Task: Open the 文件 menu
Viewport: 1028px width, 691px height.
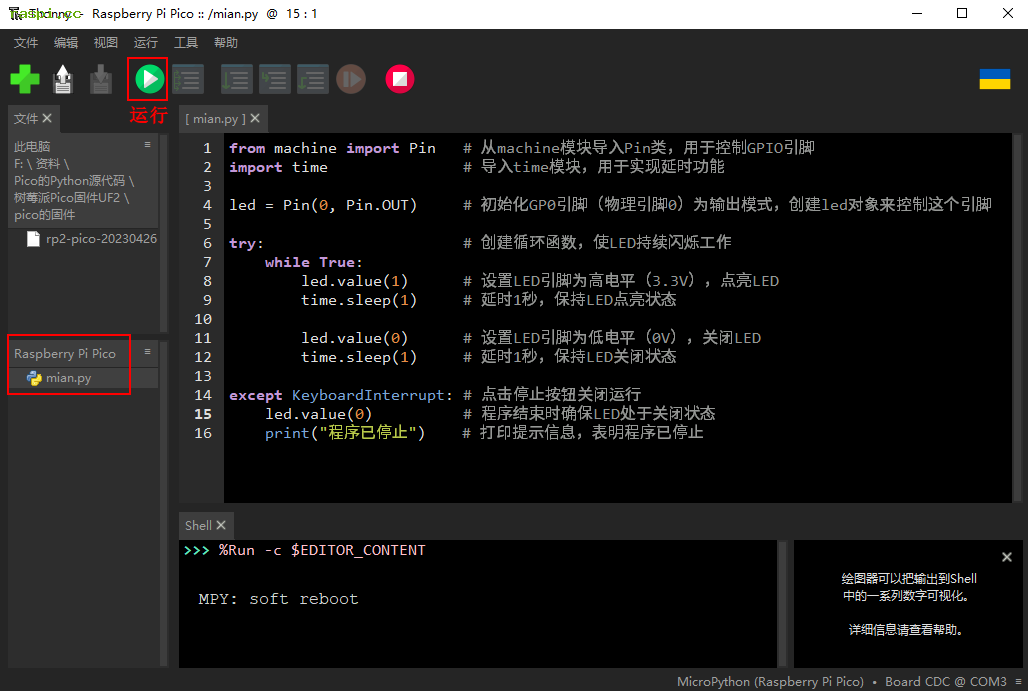Action: [x=26, y=43]
